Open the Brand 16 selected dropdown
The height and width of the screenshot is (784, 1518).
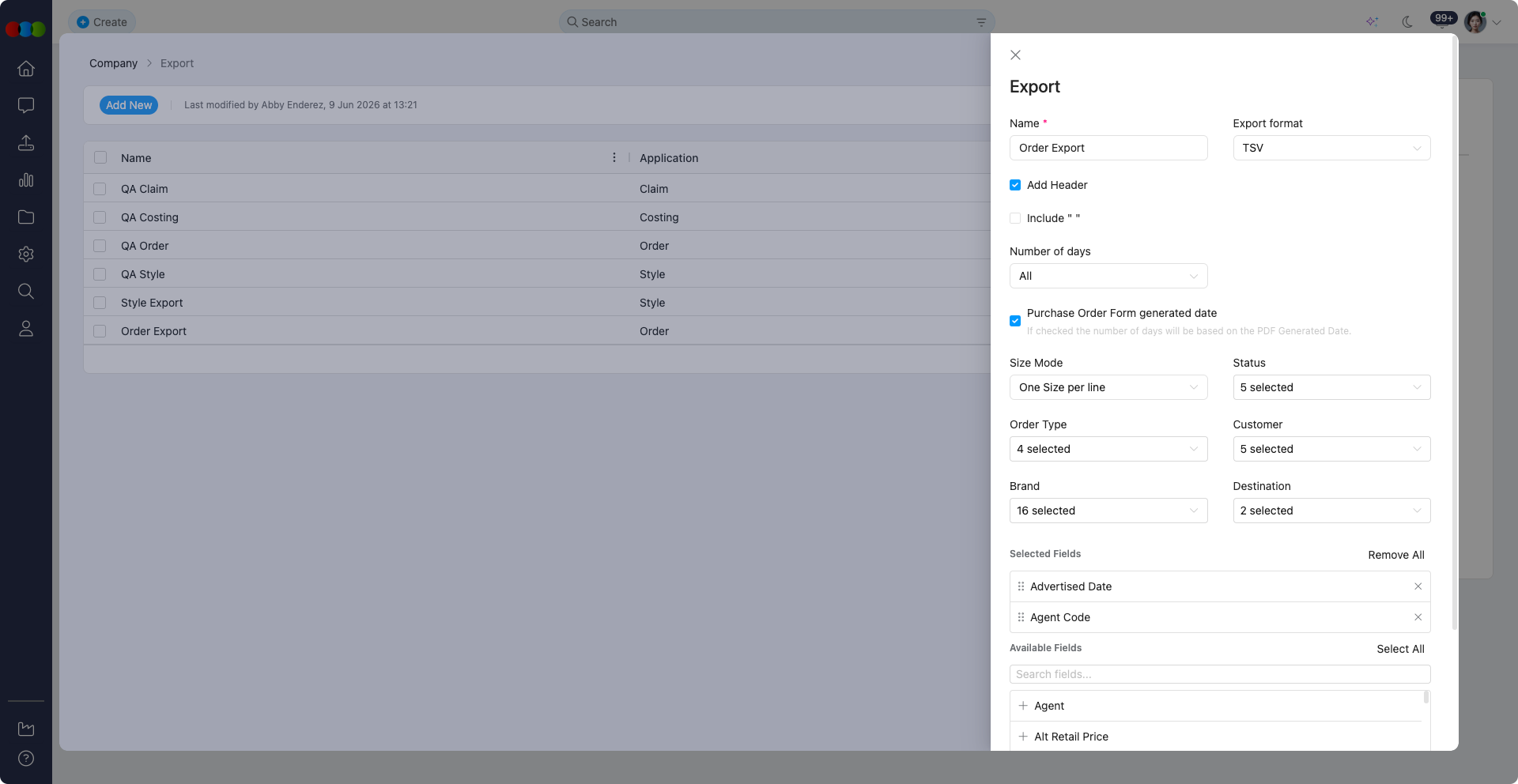1108,511
